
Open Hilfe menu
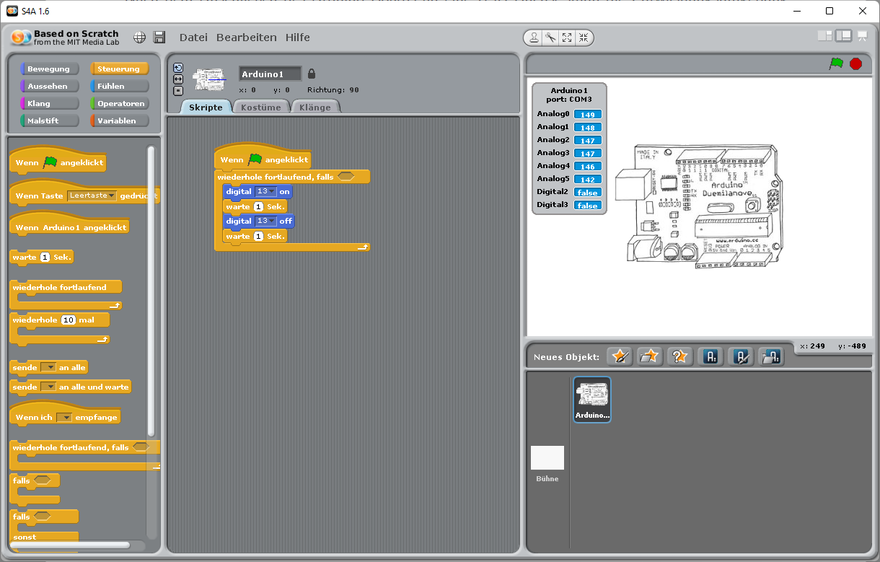(297, 37)
